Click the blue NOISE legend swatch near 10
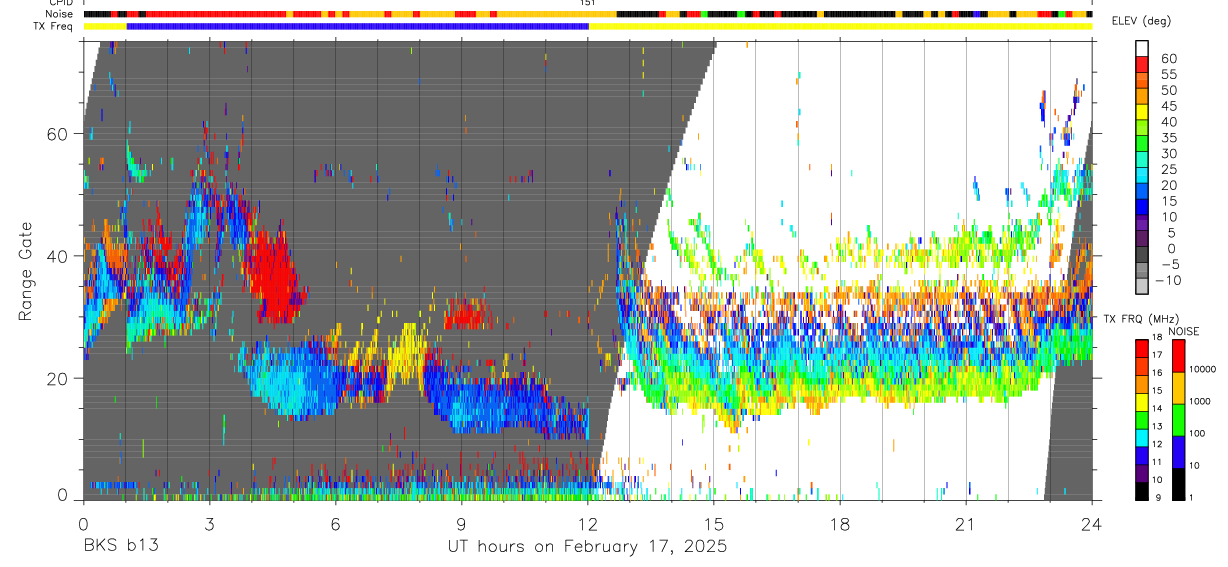This screenshot has width=1228, height=567. pos(1178,451)
